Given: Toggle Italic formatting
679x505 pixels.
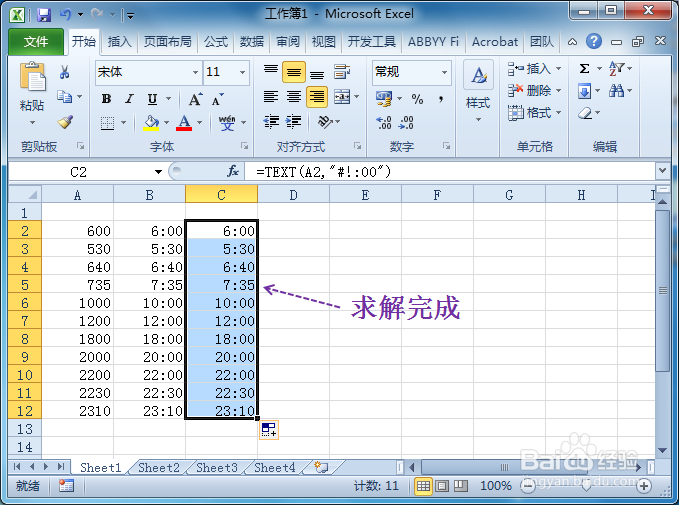Looking at the screenshot, I should [129, 99].
